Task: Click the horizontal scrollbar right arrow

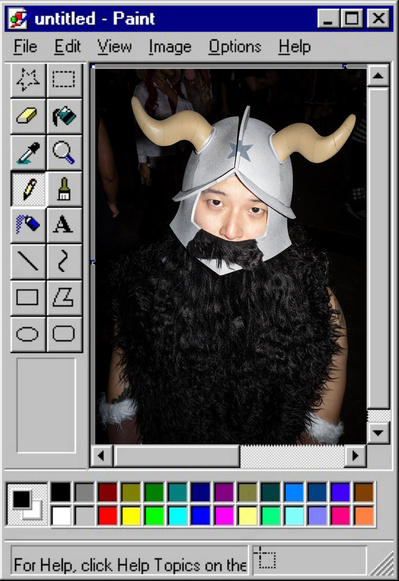Action: 355,456
